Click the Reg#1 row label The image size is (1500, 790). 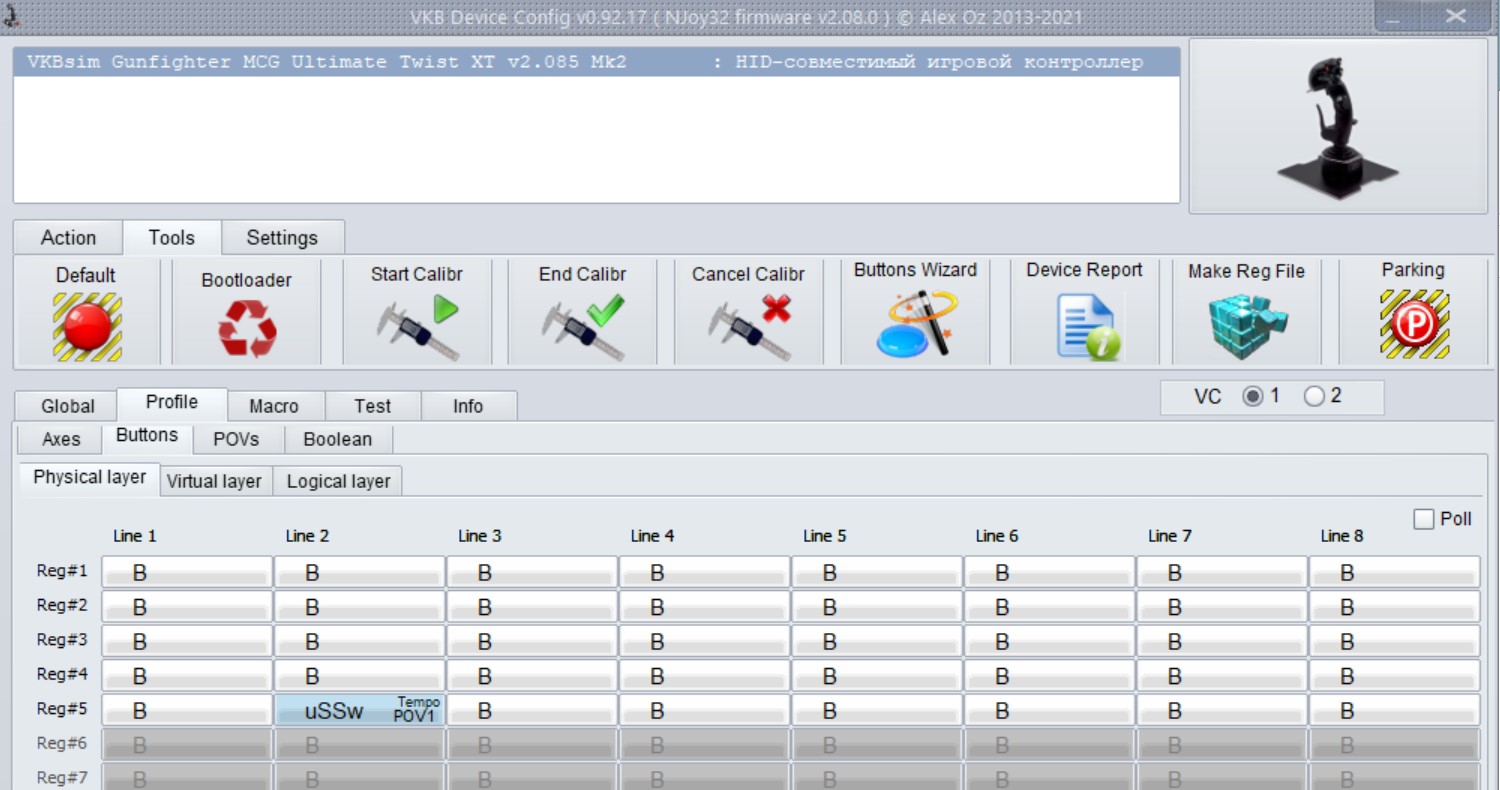coord(62,571)
